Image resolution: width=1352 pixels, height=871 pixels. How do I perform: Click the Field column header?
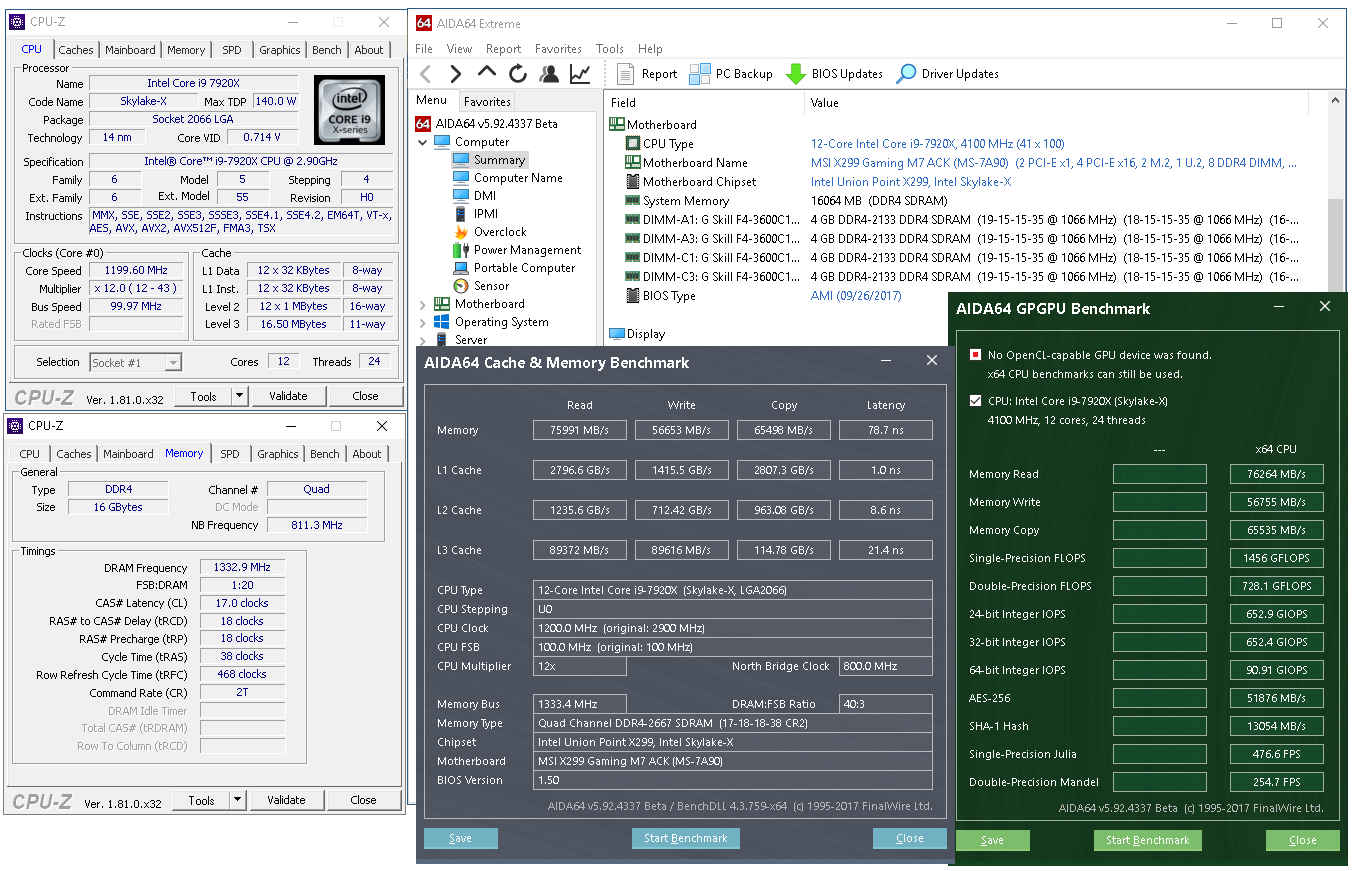[704, 102]
